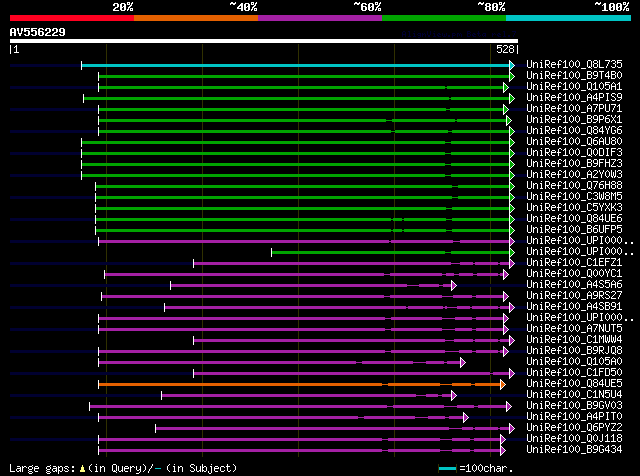640x476 pixels.
Task: Select the UniRef100_A7NUT5 label
Action: [574, 329]
